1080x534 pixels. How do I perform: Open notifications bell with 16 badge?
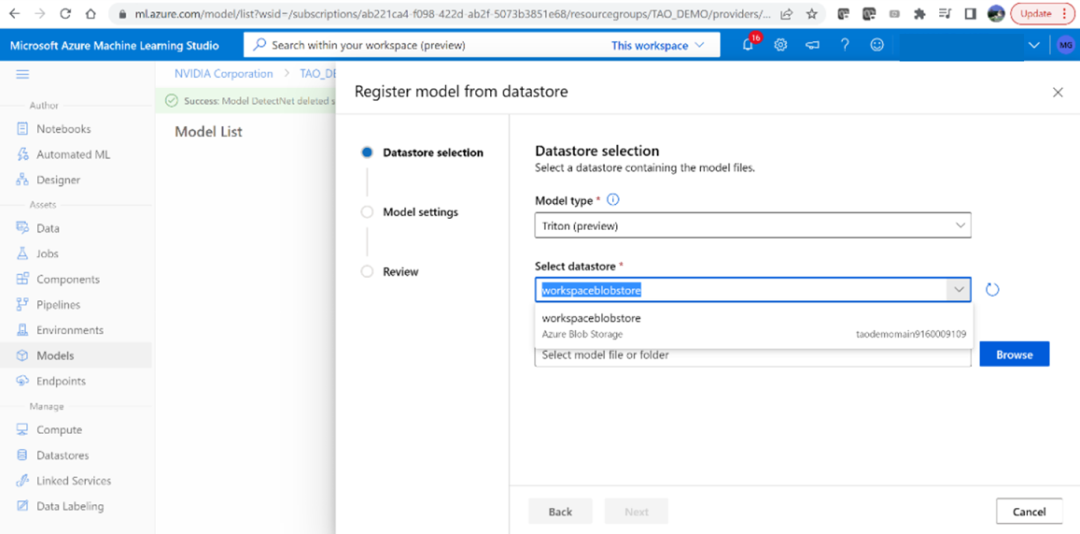pos(749,44)
